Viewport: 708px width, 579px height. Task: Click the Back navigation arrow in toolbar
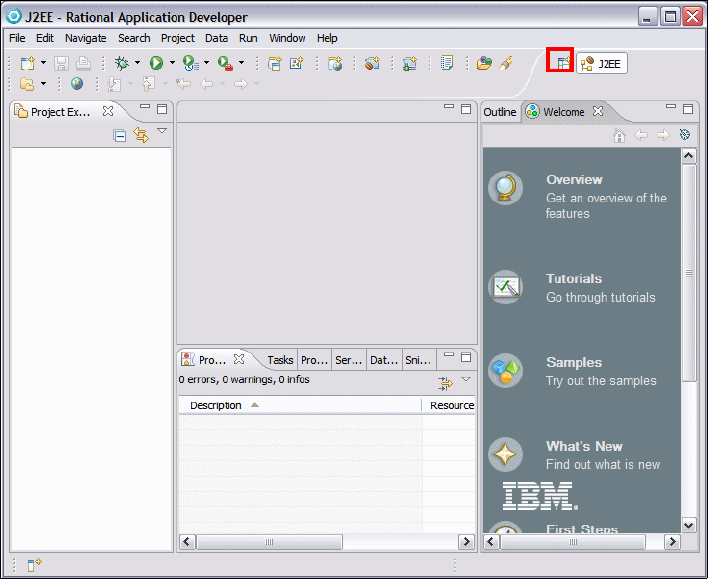pos(206,84)
